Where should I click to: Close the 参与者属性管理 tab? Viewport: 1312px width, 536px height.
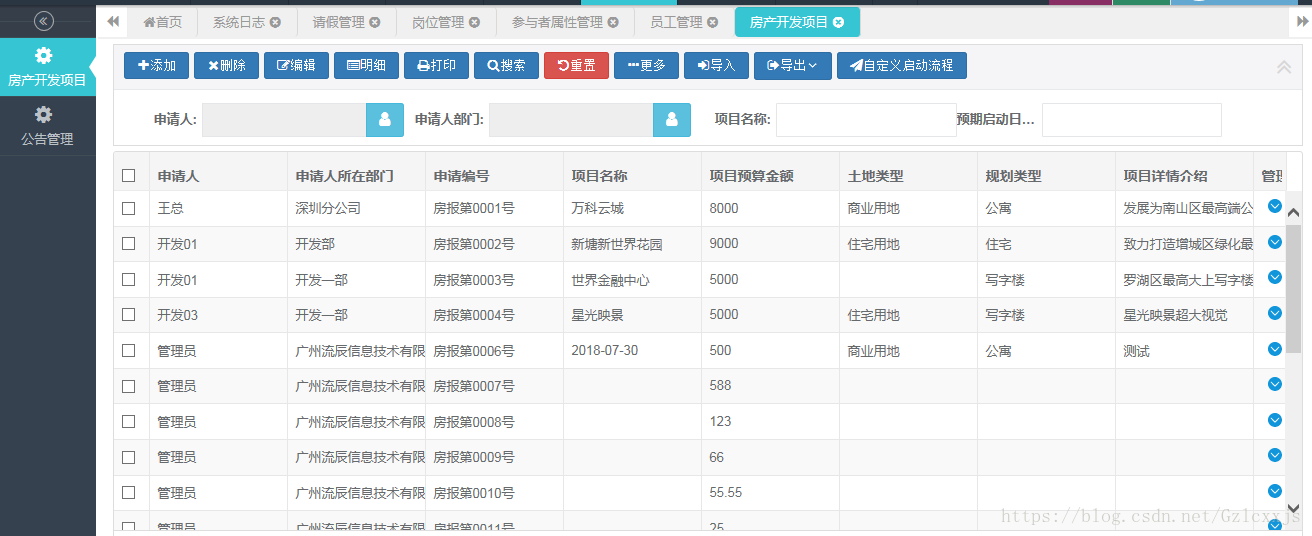point(613,22)
